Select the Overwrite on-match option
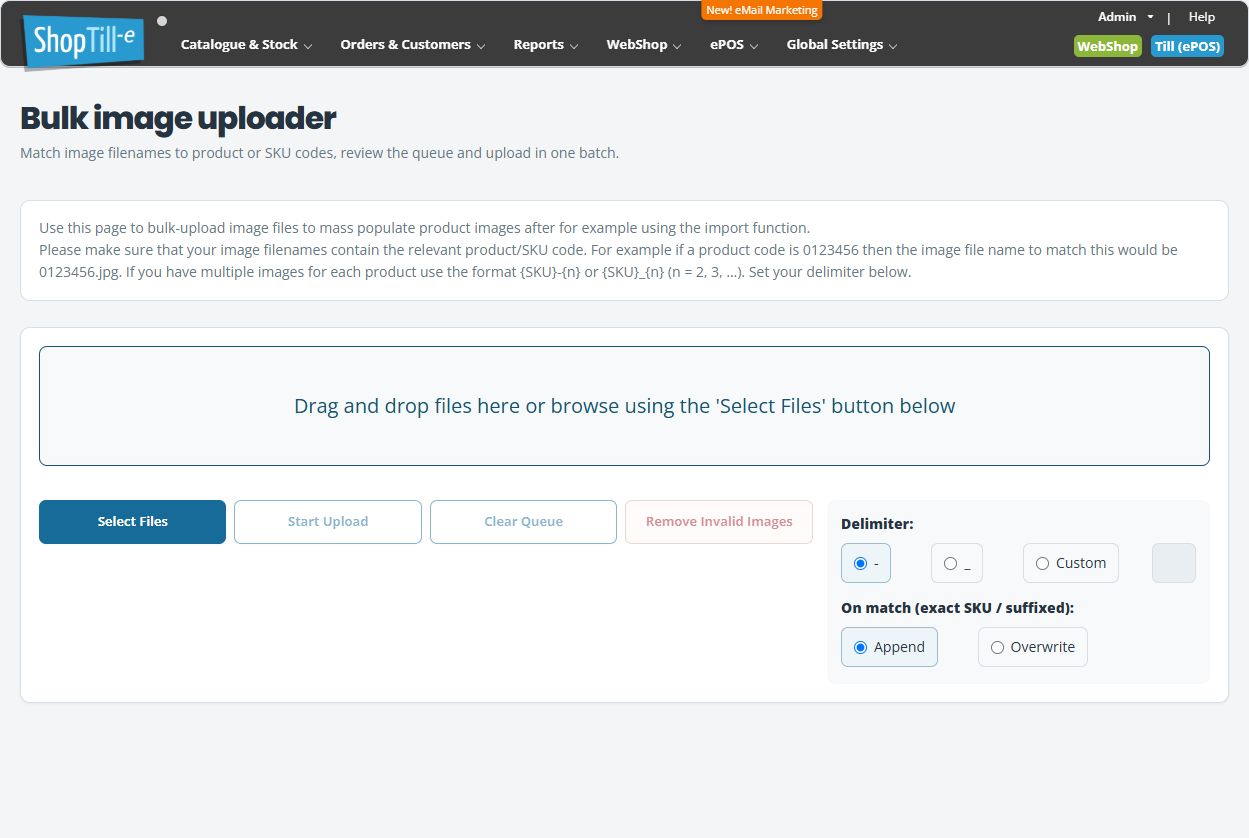 point(1032,647)
